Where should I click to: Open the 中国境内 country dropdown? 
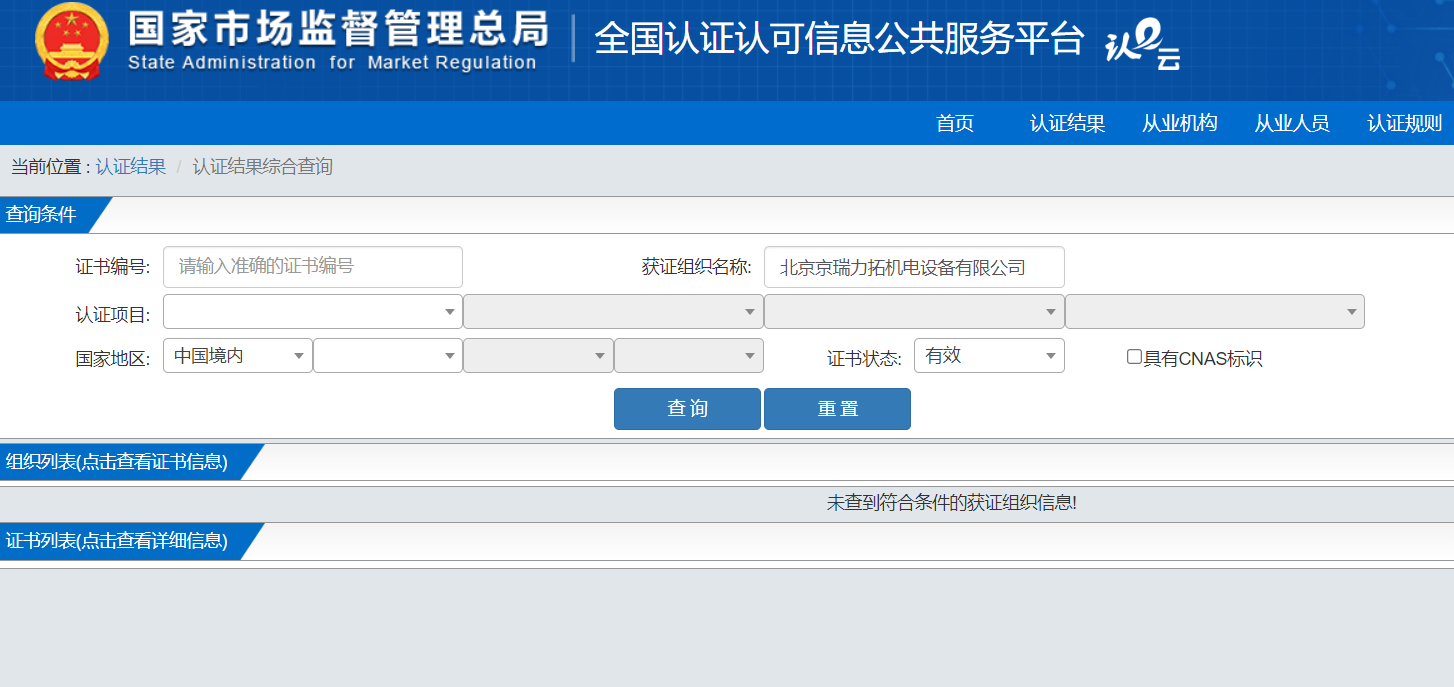[238, 356]
